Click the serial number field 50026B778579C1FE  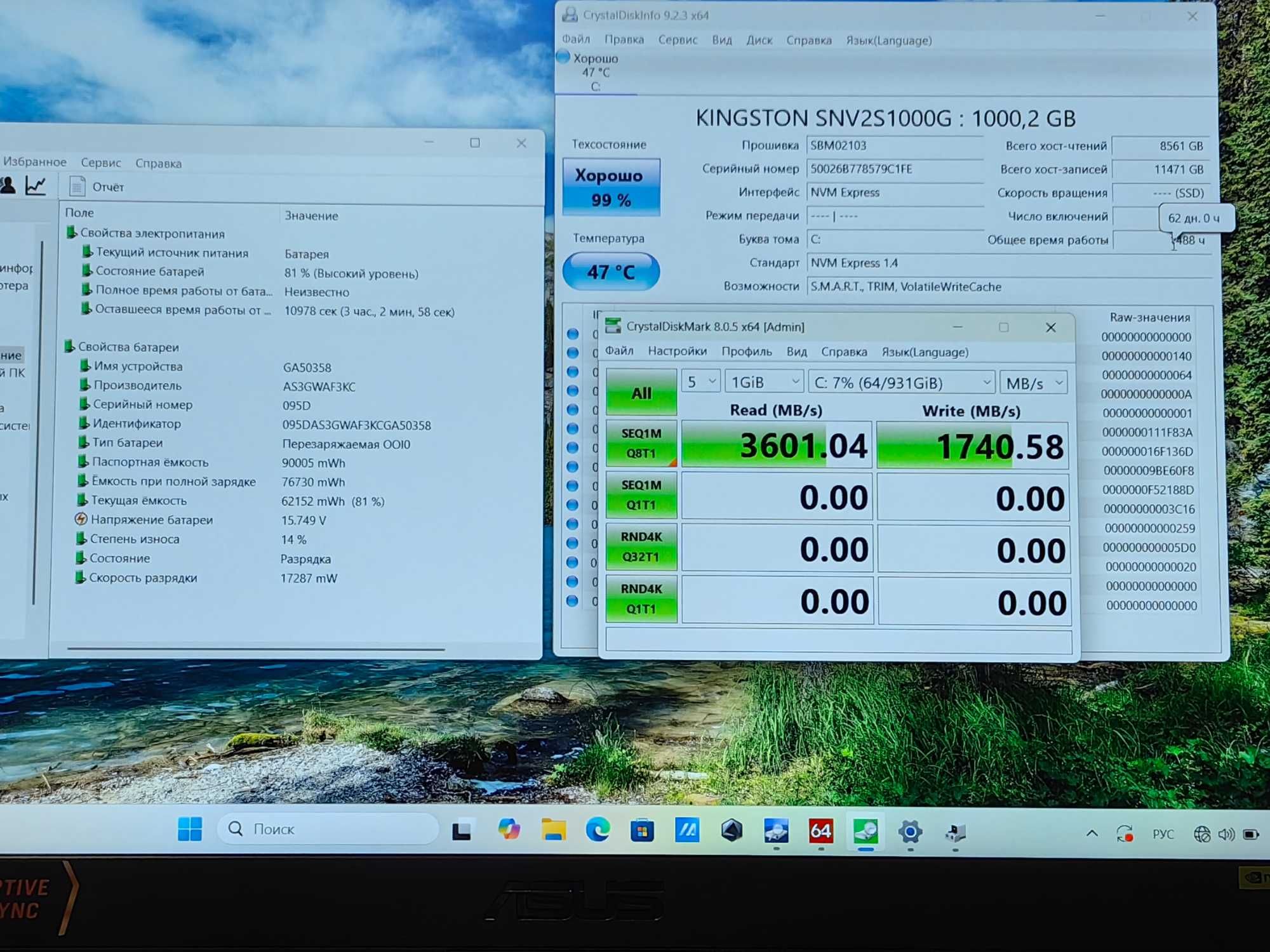tap(895, 169)
